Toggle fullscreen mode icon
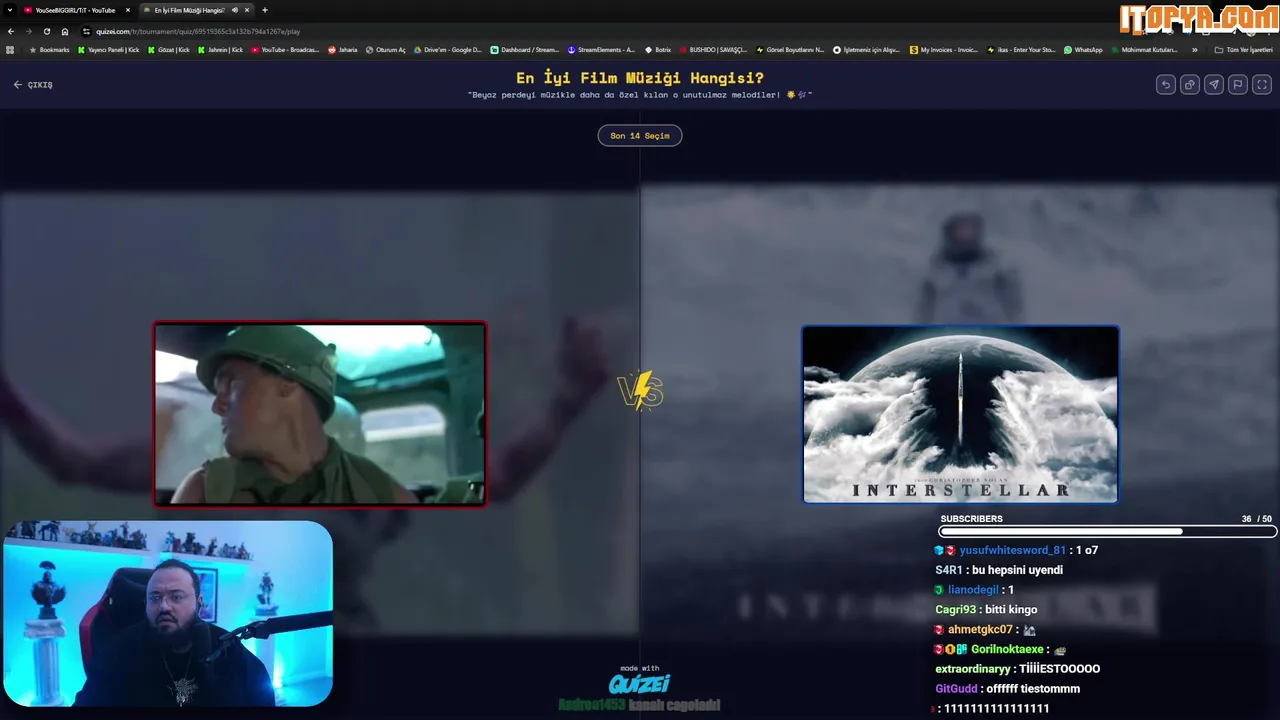The image size is (1280, 720). [1262, 85]
